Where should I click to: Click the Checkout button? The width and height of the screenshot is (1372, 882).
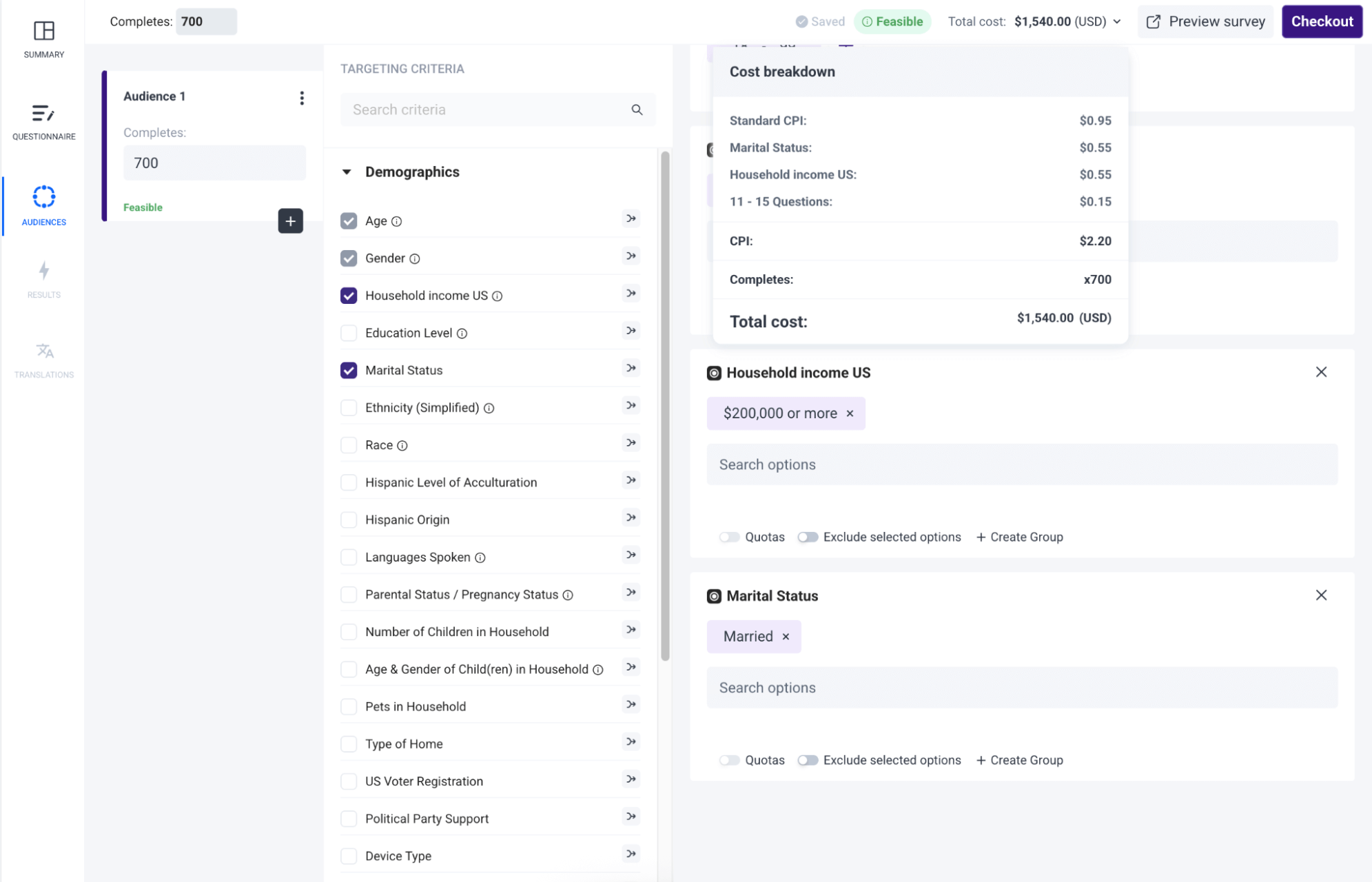click(1321, 21)
